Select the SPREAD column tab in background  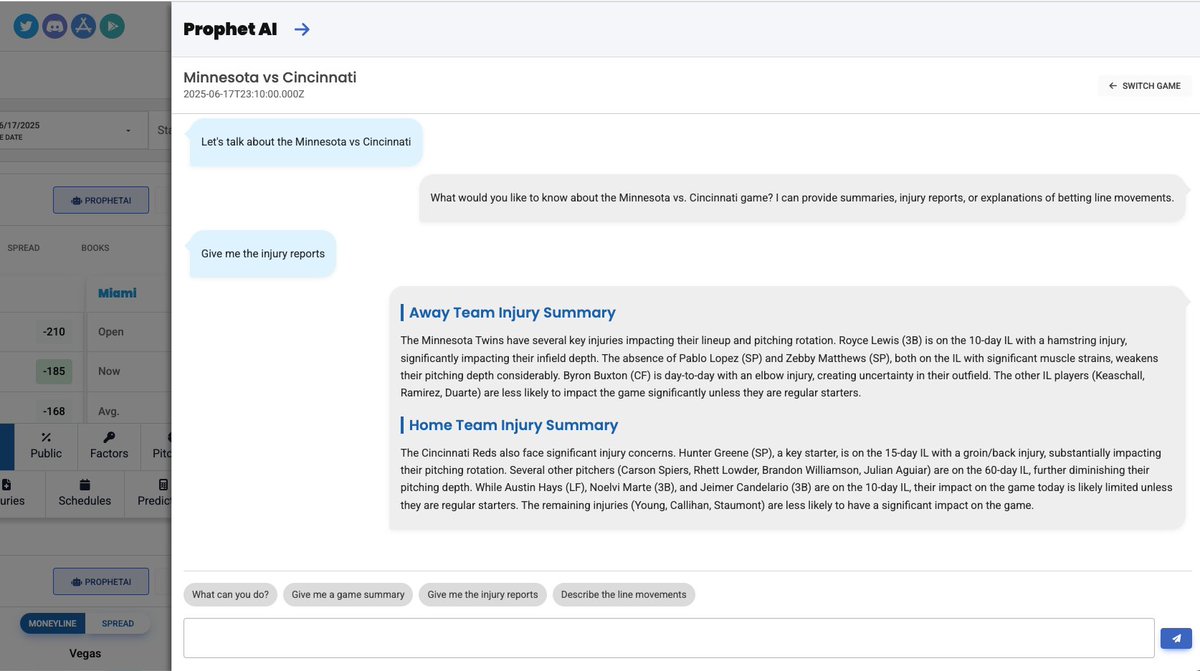pyautogui.click(x=24, y=248)
